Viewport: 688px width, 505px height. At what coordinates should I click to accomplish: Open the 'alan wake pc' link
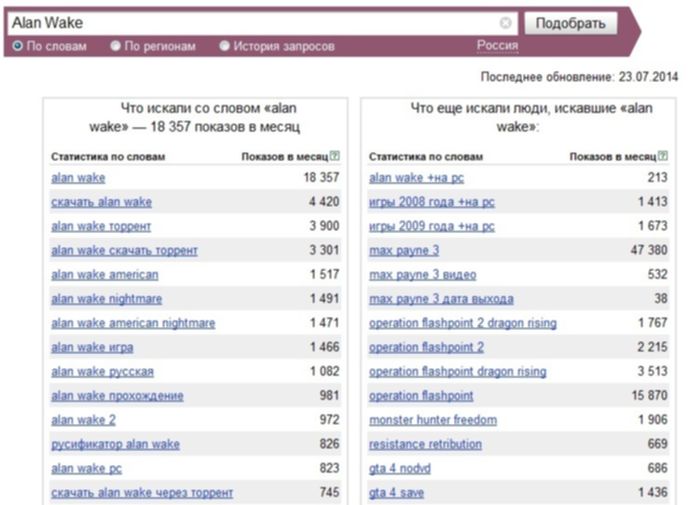(86, 468)
